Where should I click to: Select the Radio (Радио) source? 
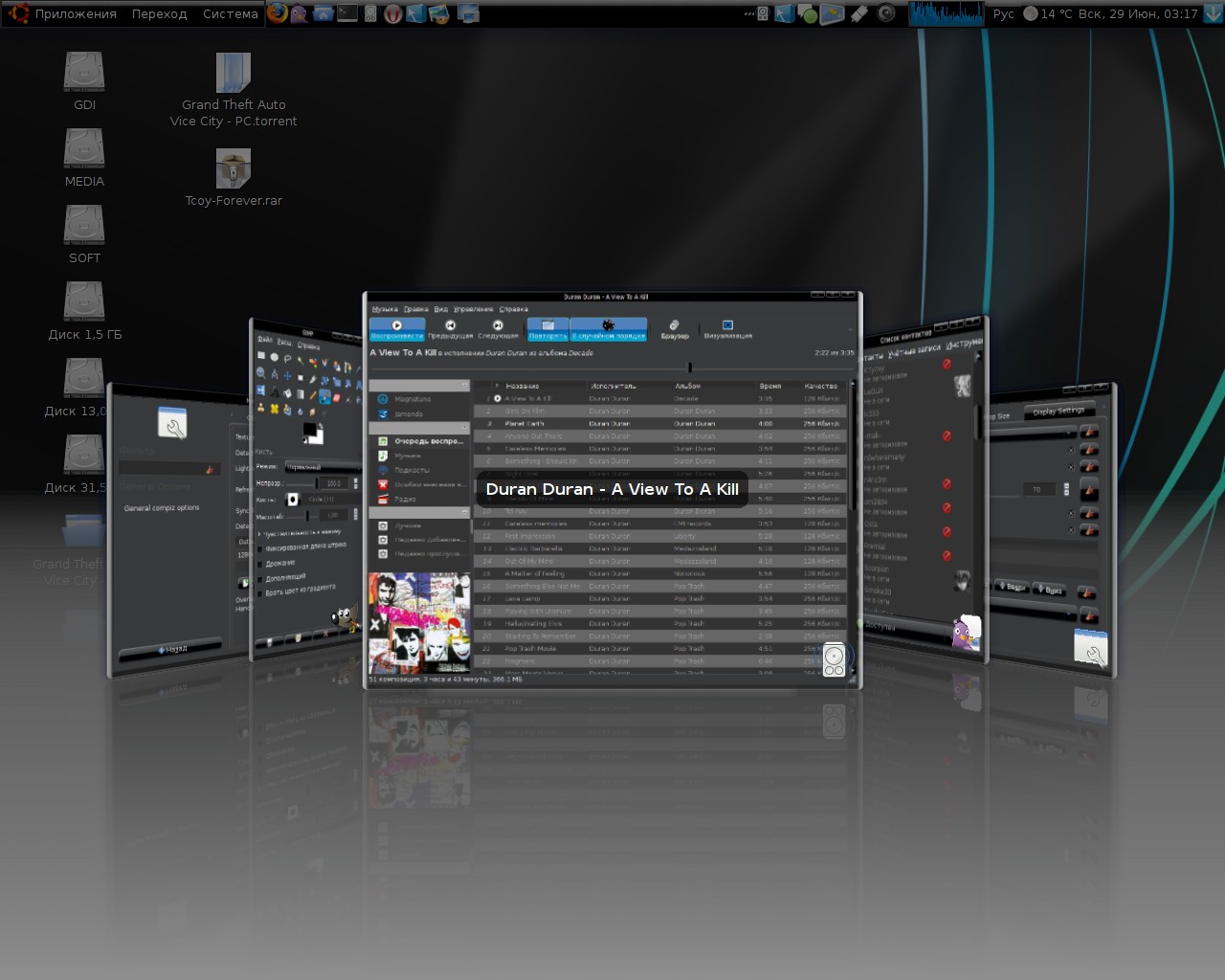click(x=419, y=499)
